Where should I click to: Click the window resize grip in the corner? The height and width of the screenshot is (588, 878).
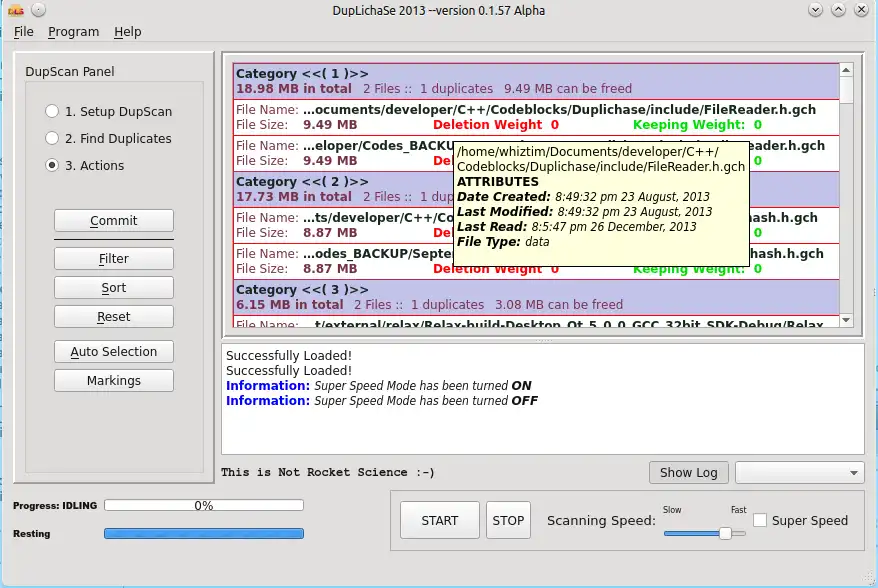[869, 579]
